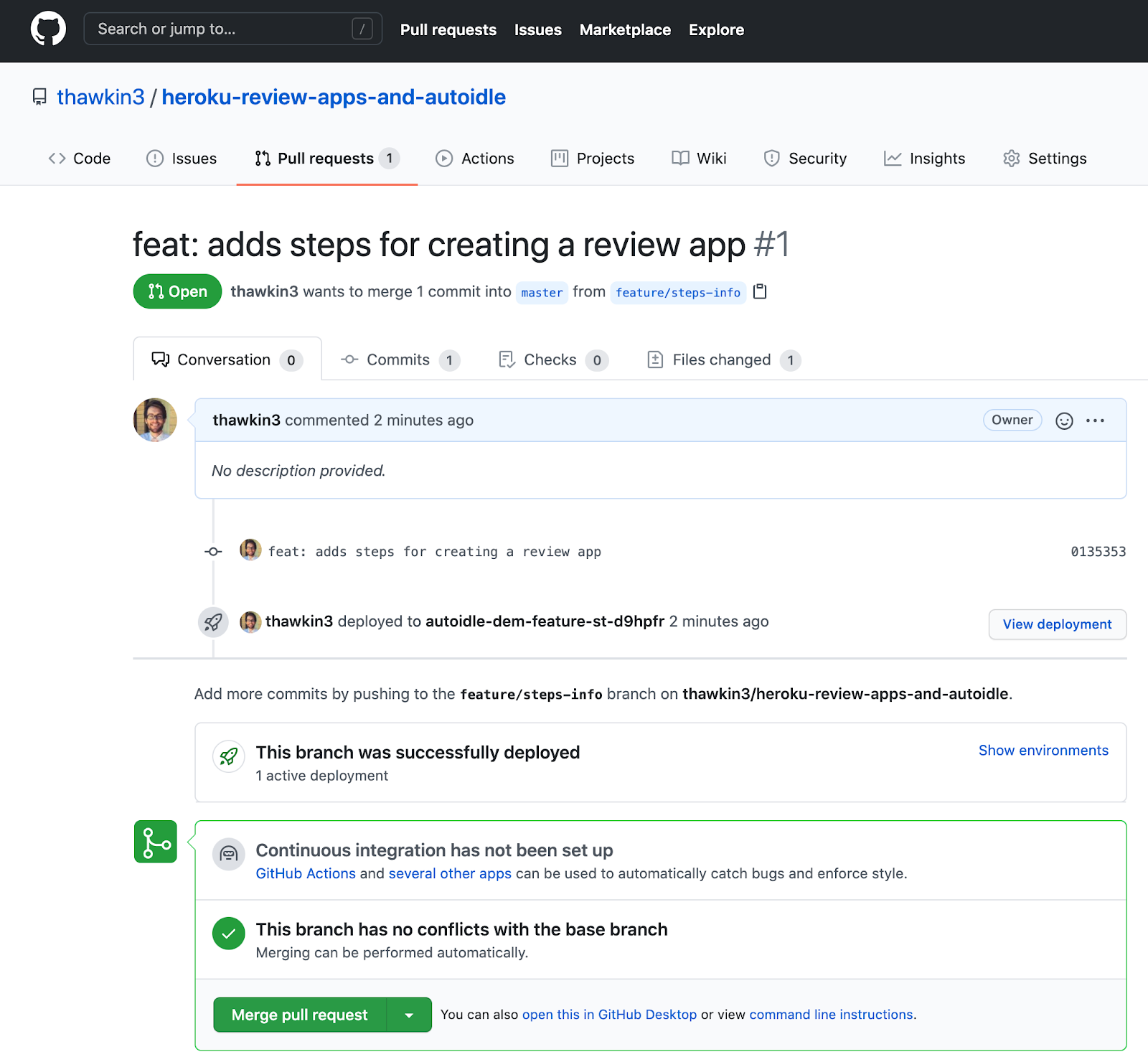
Task: Click the feature/steps-info branch label
Action: (x=678, y=293)
